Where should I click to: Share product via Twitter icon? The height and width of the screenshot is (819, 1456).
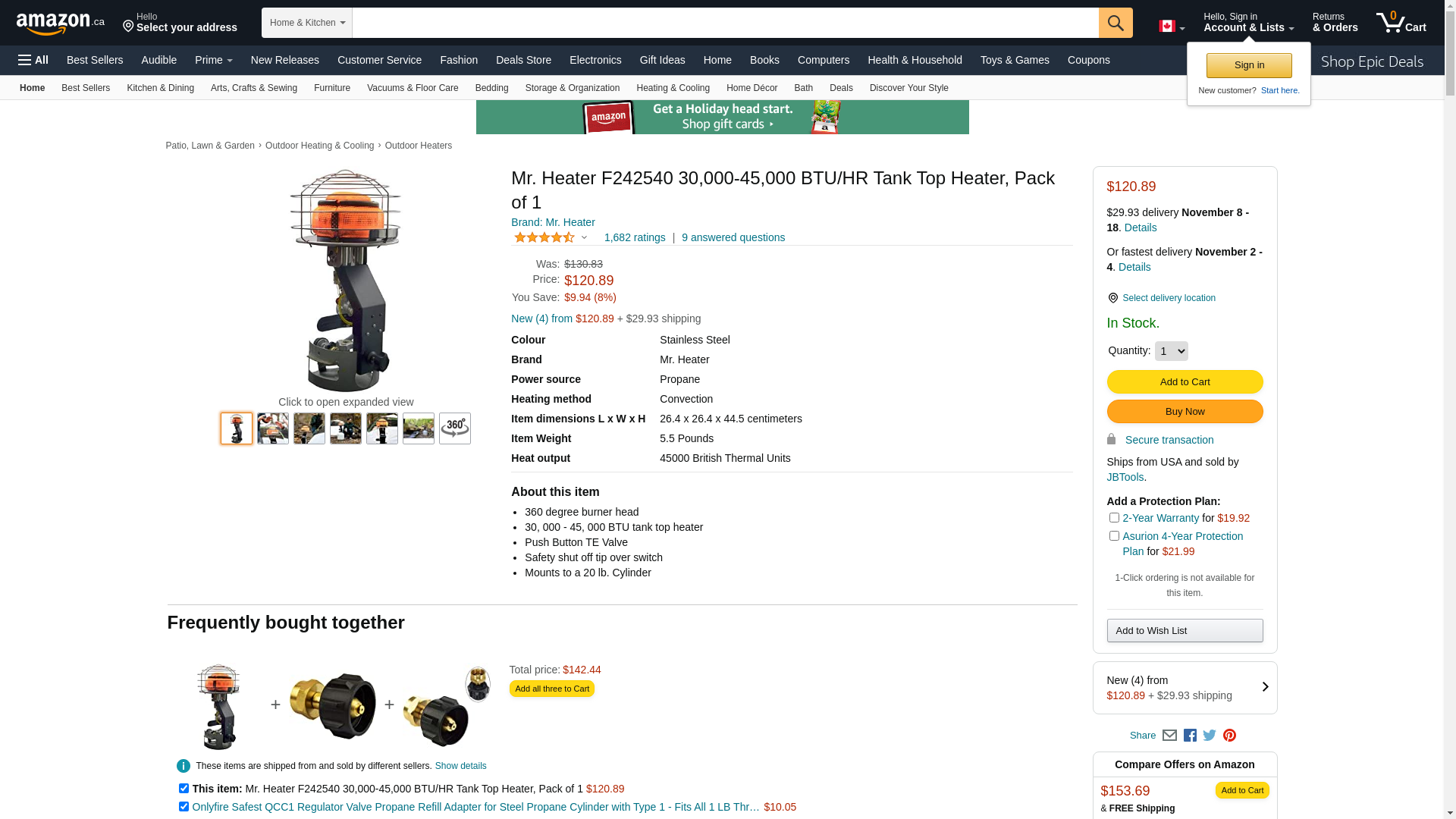pyautogui.click(x=1210, y=736)
